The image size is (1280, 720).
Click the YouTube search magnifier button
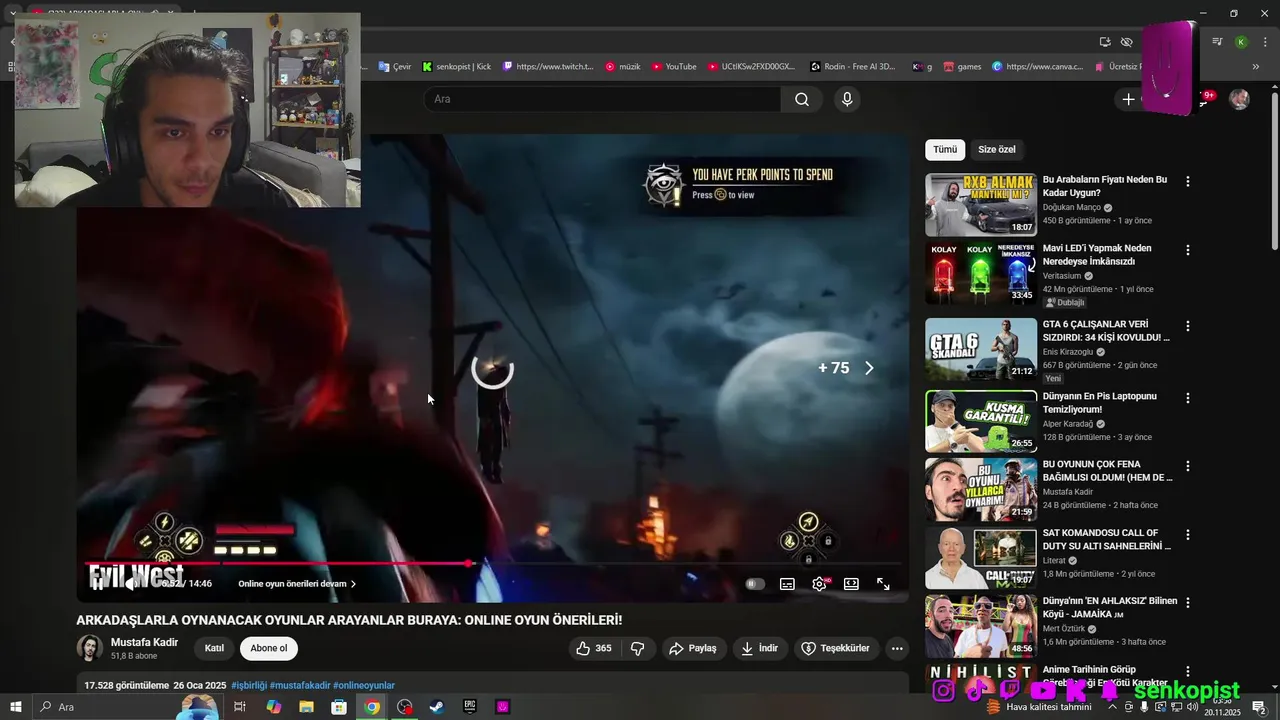pos(802,99)
